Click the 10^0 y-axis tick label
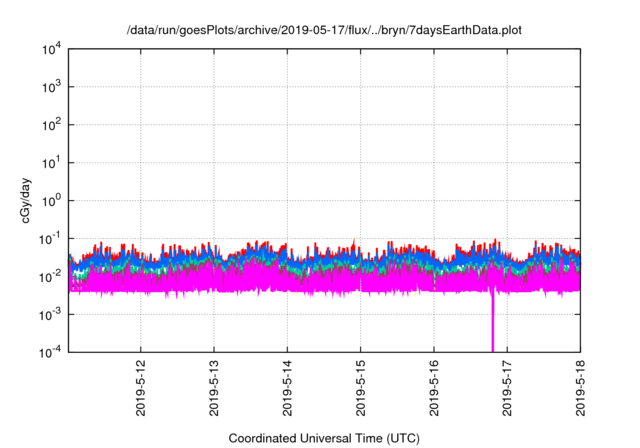Viewport: 640px width, 448px height. (x=51, y=201)
